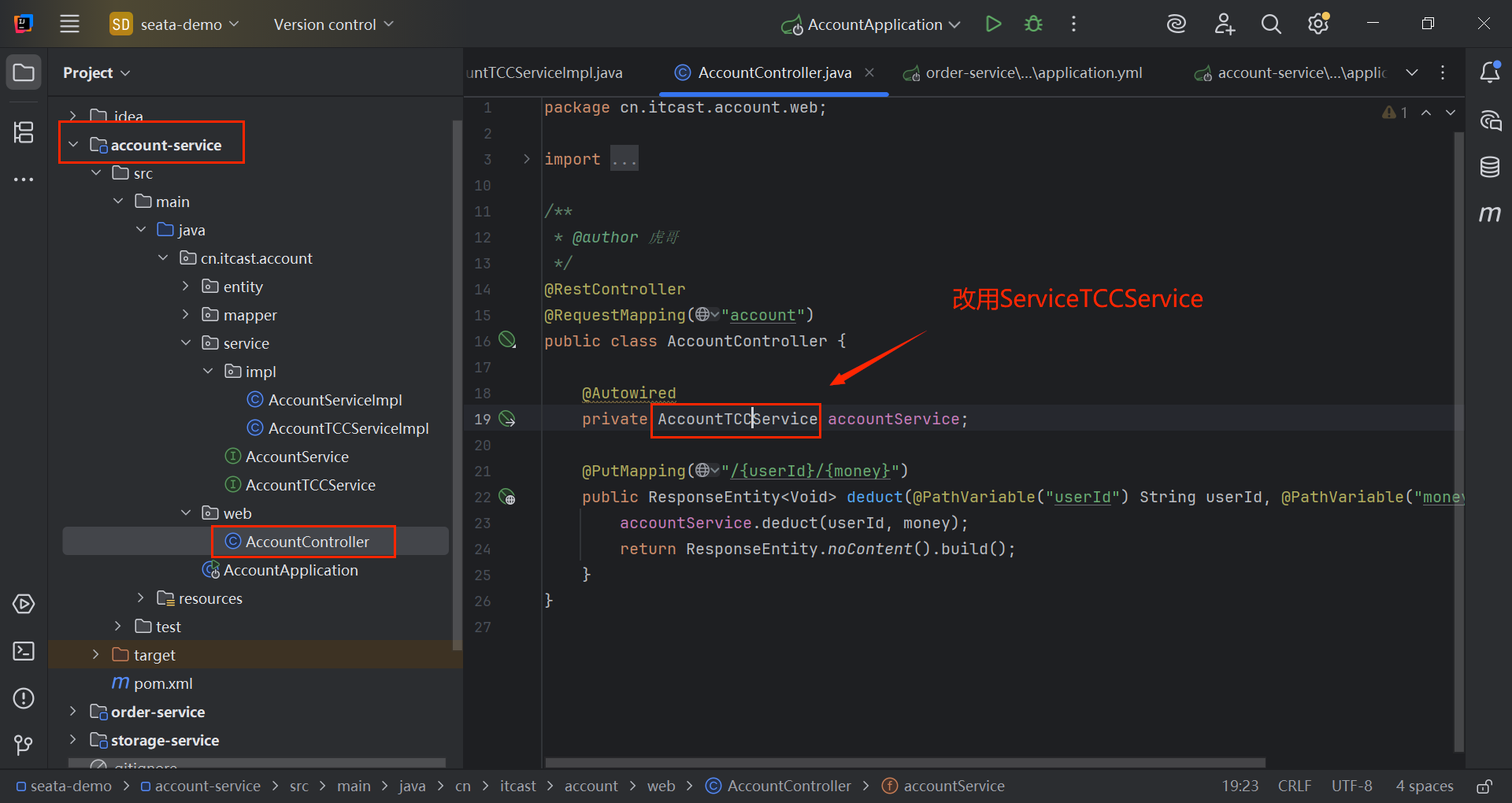Toggle the Project tool window folder icon
The height and width of the screenshot is (803, 1512).
pyautogui.click(x=24, y=73)
